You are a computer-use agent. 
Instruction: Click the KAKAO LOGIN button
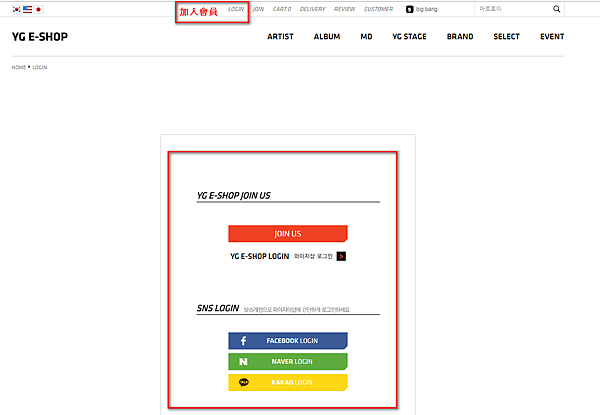click(288, 382)
